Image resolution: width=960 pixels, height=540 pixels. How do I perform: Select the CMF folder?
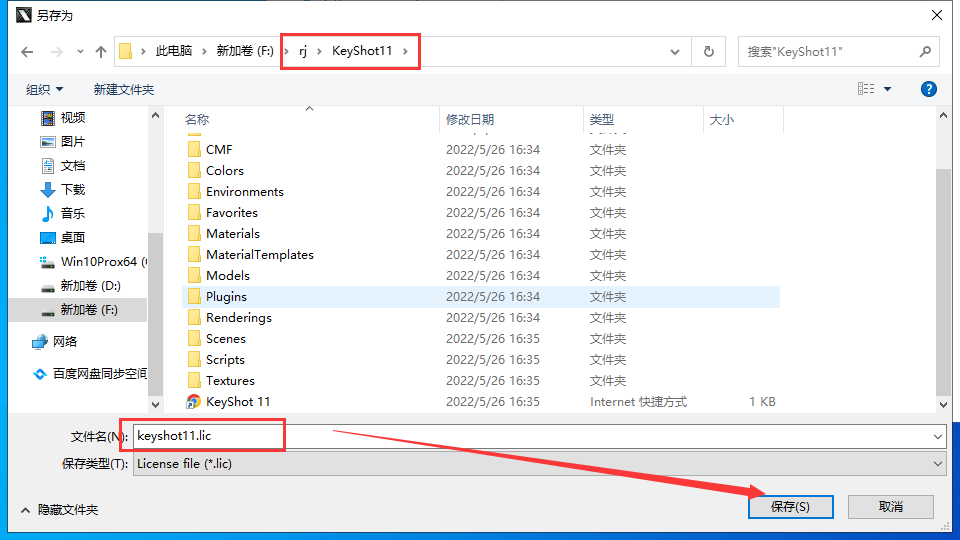219,149
